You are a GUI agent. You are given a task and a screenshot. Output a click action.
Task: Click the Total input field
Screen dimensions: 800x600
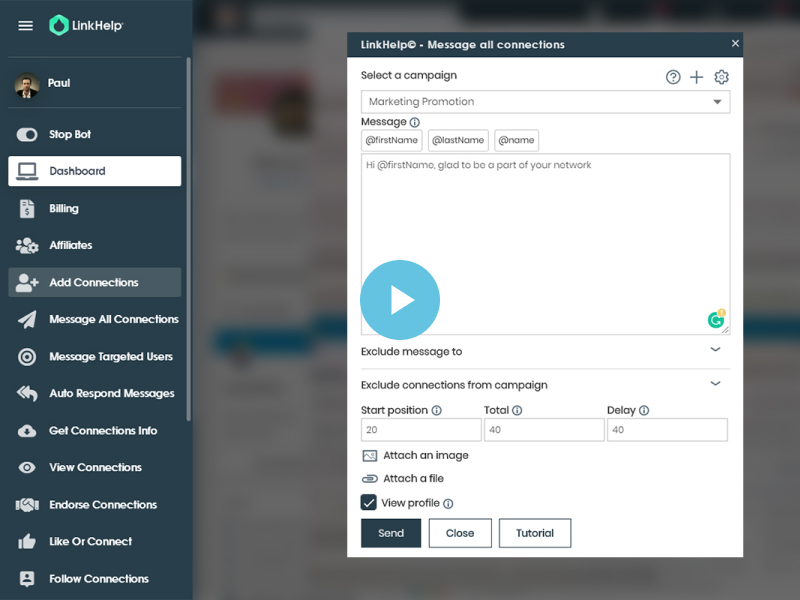(544, 430)
